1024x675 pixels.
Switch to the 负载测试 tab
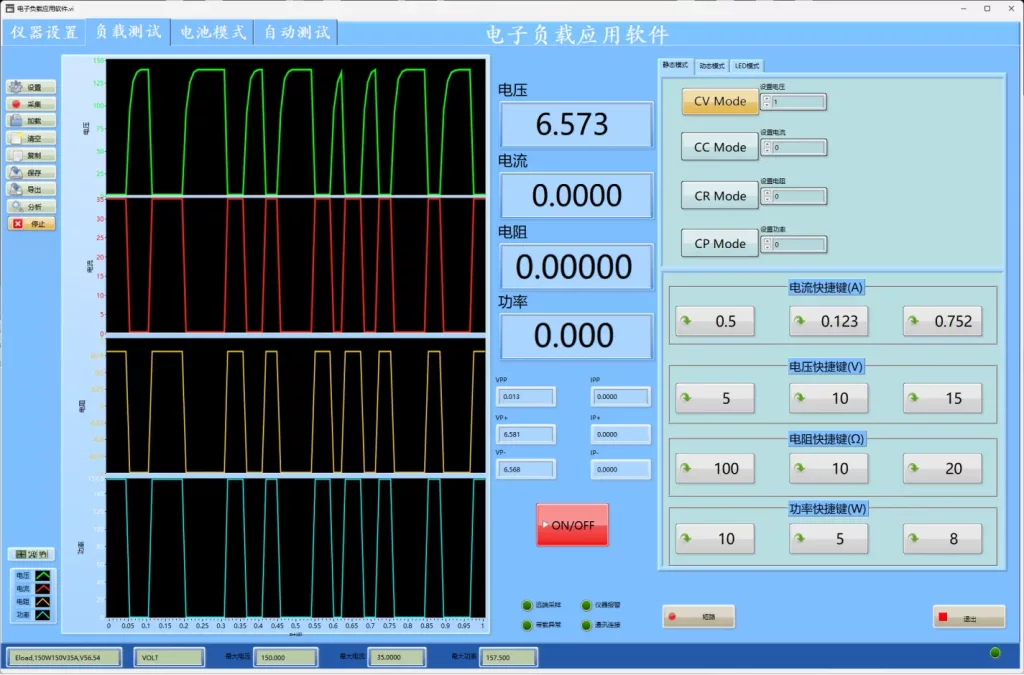click(x=128, y=32)
